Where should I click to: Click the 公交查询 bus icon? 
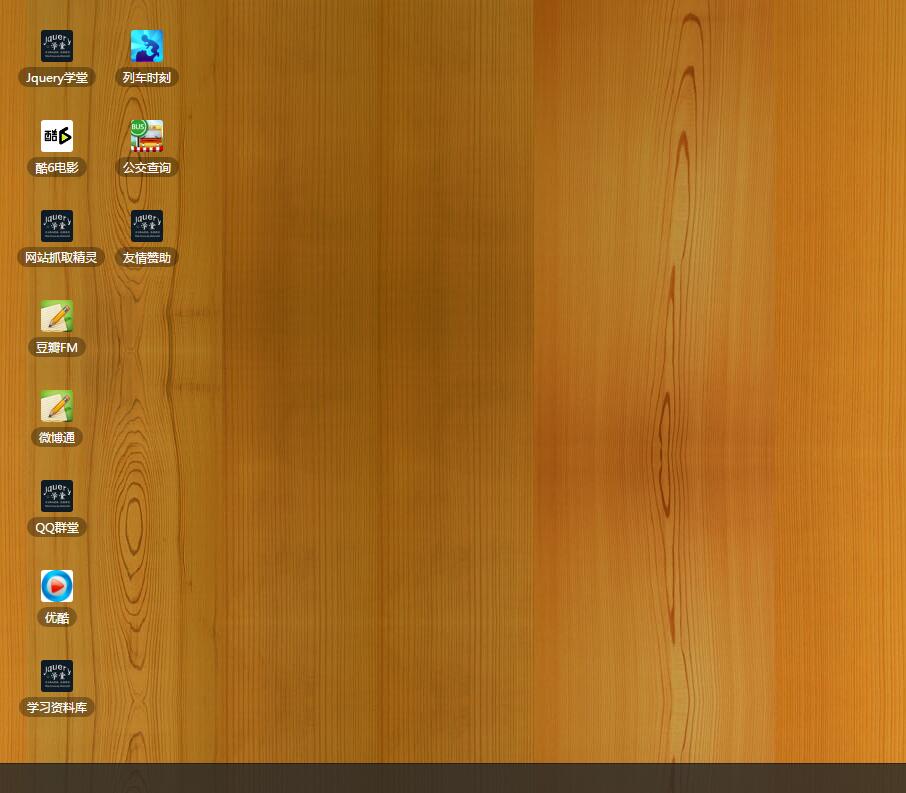[x=147, y=136]
